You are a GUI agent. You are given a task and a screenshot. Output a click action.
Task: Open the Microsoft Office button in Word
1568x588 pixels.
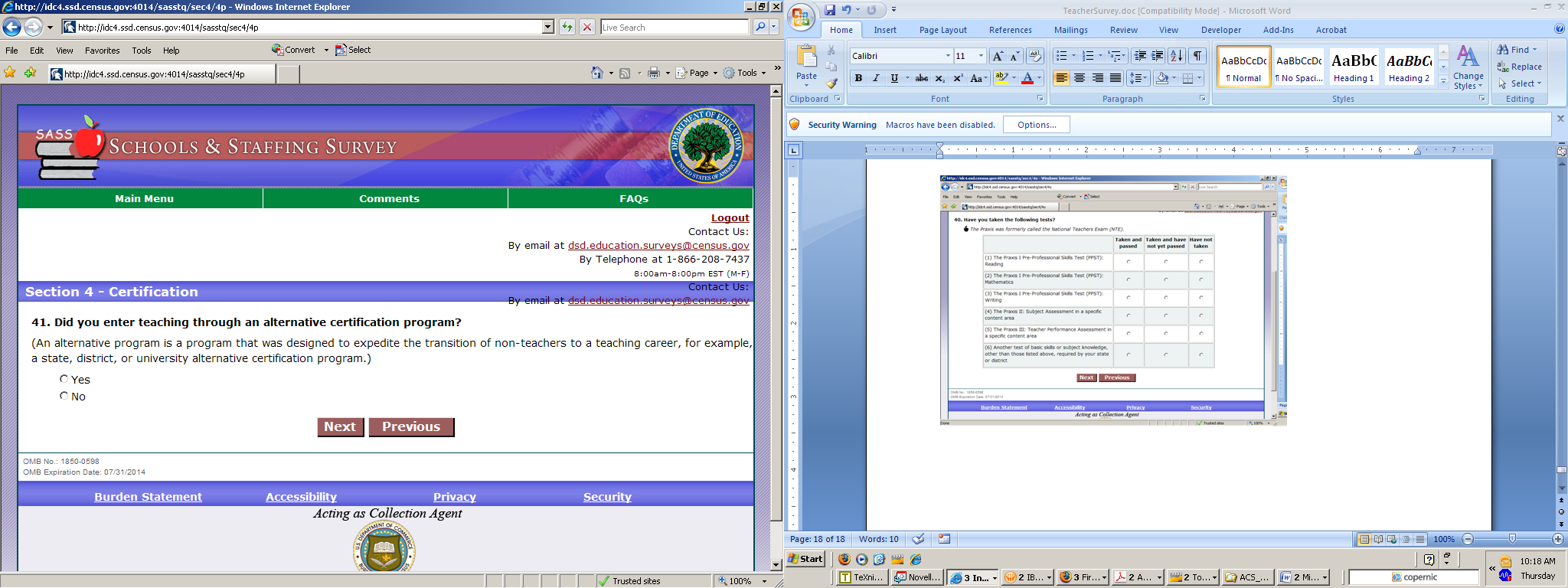tap(802, 17)
